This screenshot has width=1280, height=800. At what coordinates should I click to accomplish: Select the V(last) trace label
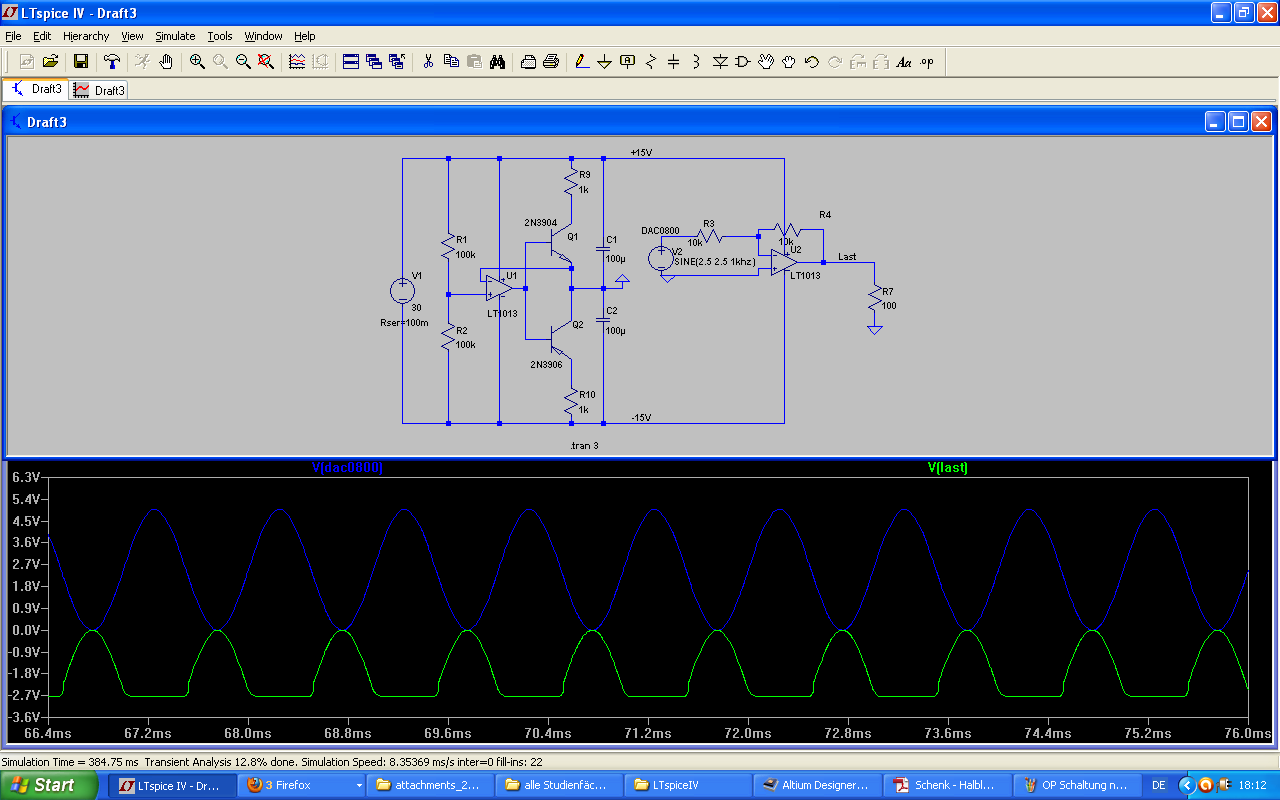click(948, 467)
